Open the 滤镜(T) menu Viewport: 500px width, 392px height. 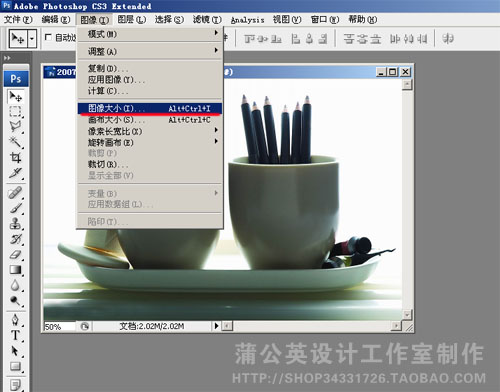[x=207, y=20]
